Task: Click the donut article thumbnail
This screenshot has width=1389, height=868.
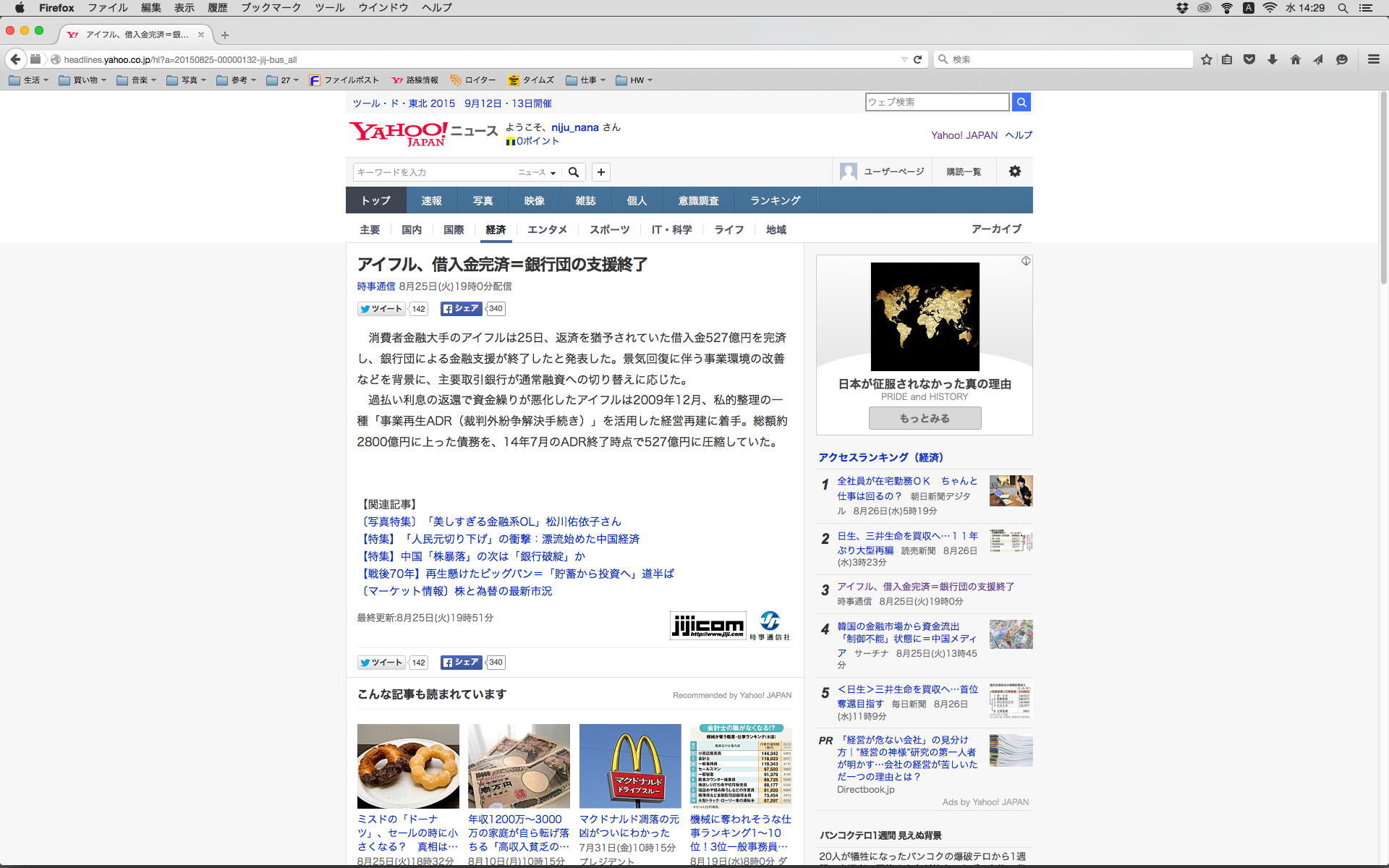Action: 408,766
